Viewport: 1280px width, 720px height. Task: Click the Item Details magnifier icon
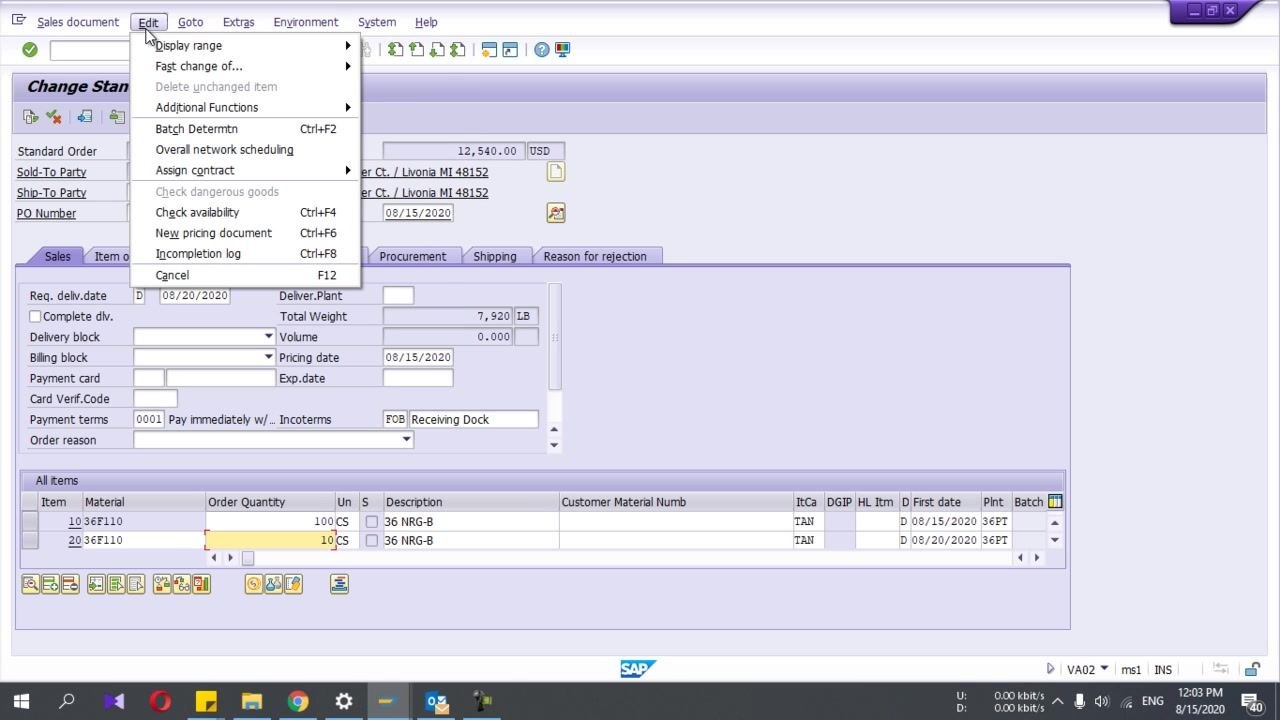point(31,584)
